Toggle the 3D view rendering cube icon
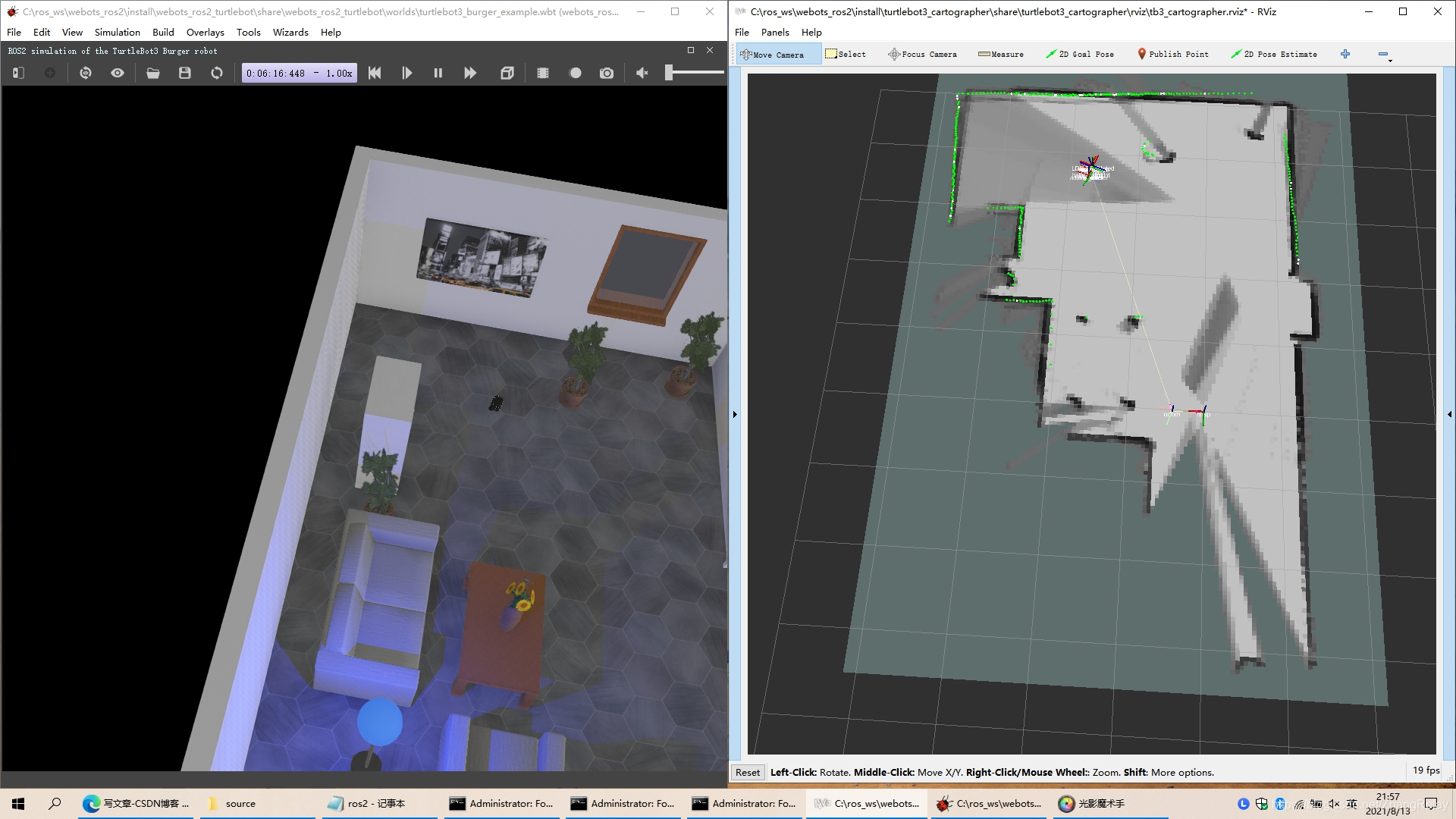 point(507,73)
